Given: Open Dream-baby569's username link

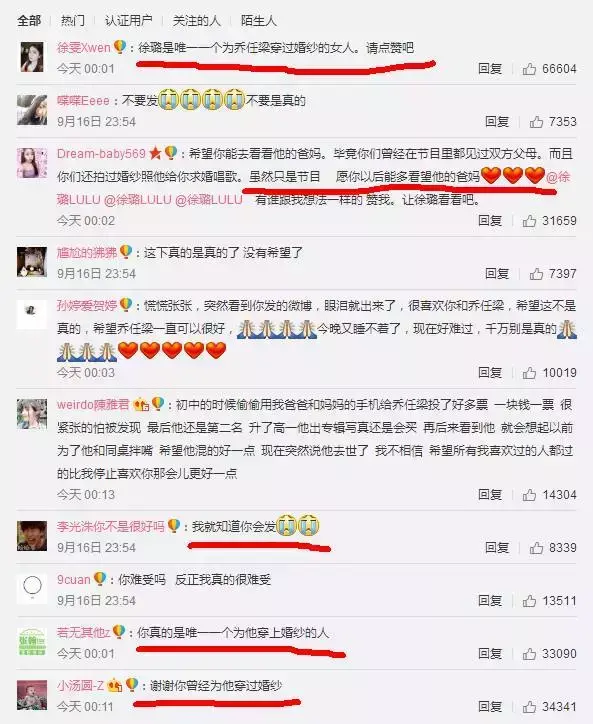Looking at the screenshot, I should click(x=101, y=153).
